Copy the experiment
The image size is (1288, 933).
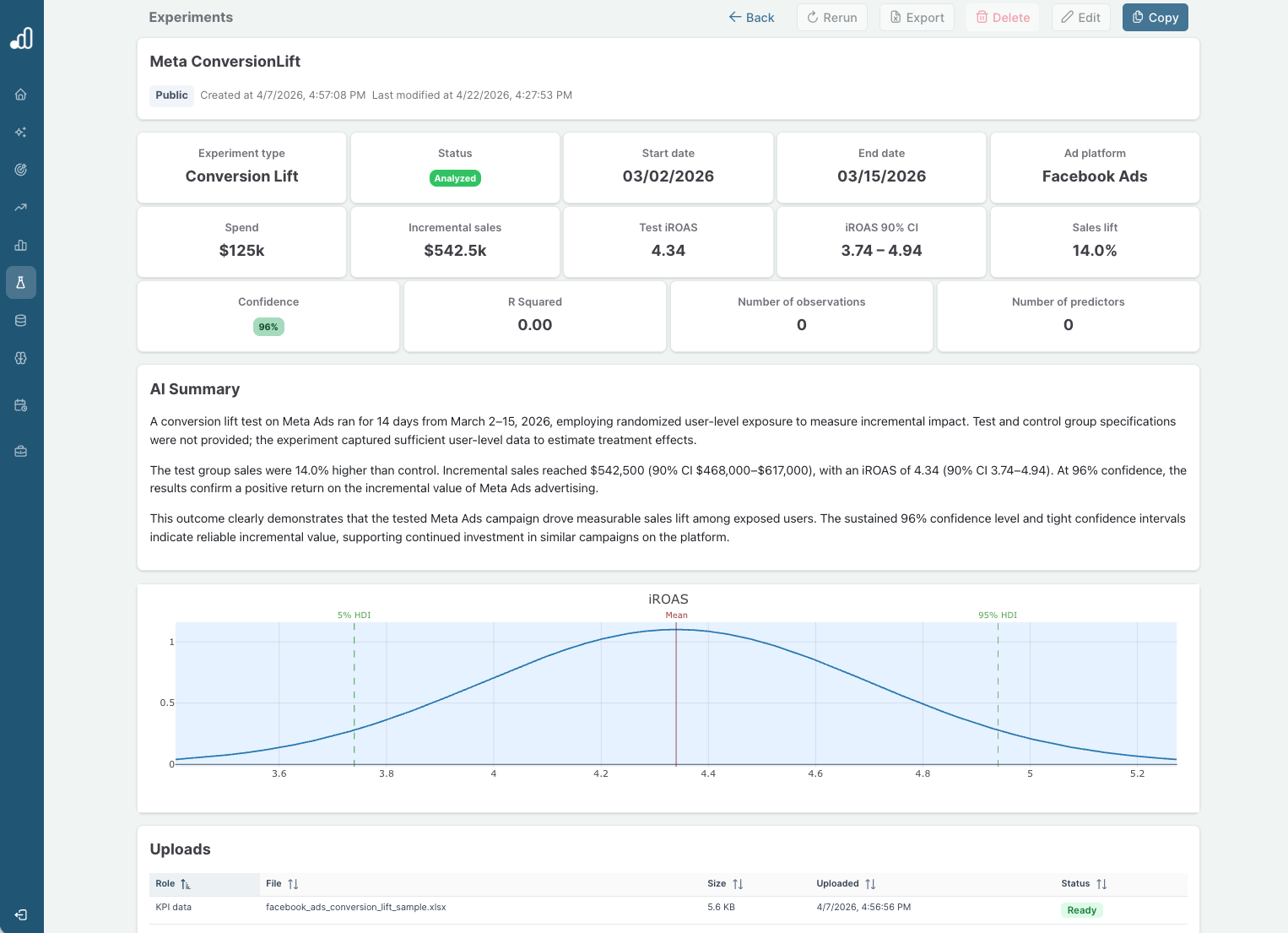[1155, 18]
